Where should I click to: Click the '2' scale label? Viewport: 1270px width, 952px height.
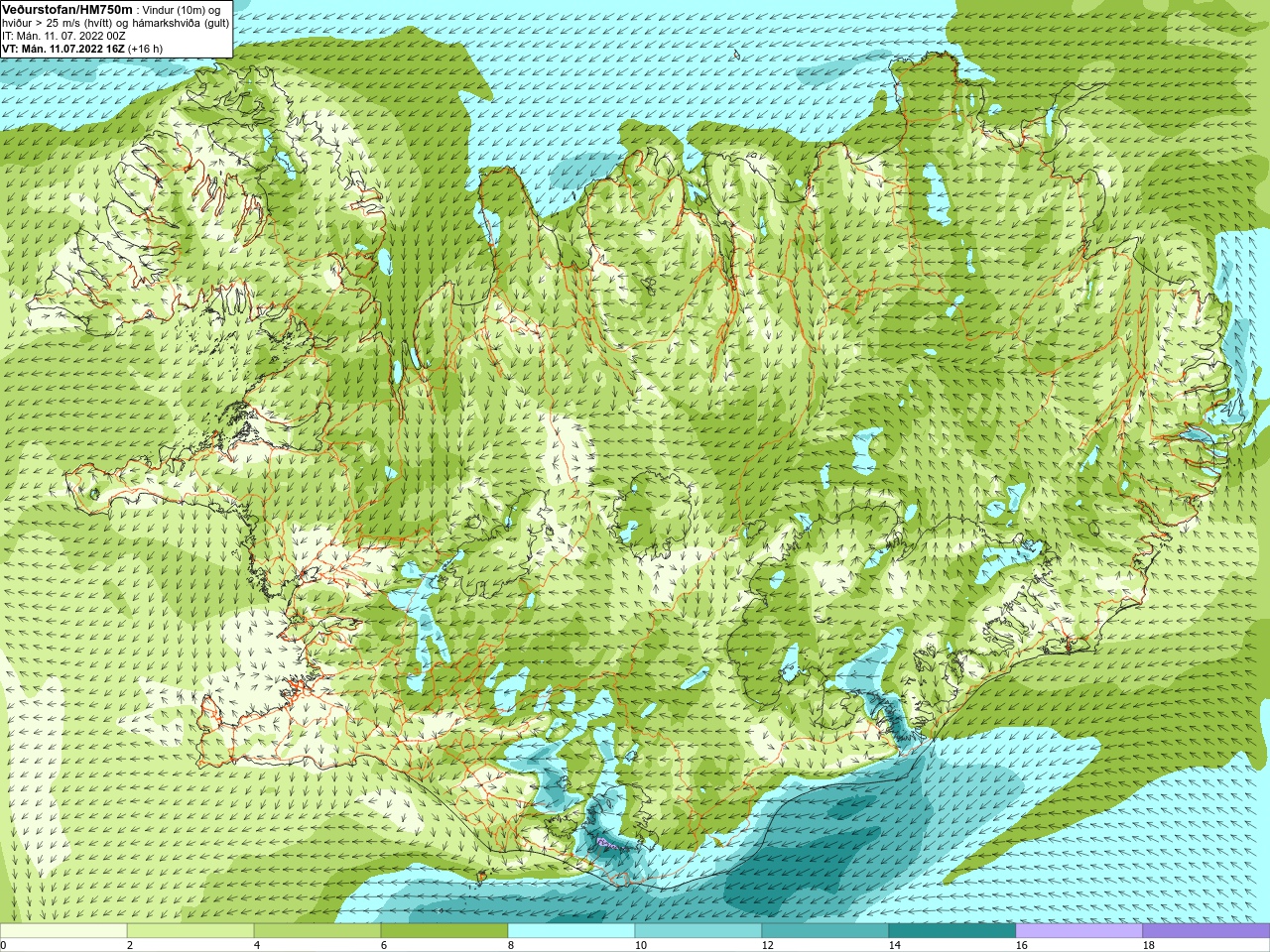coord(130,945)
